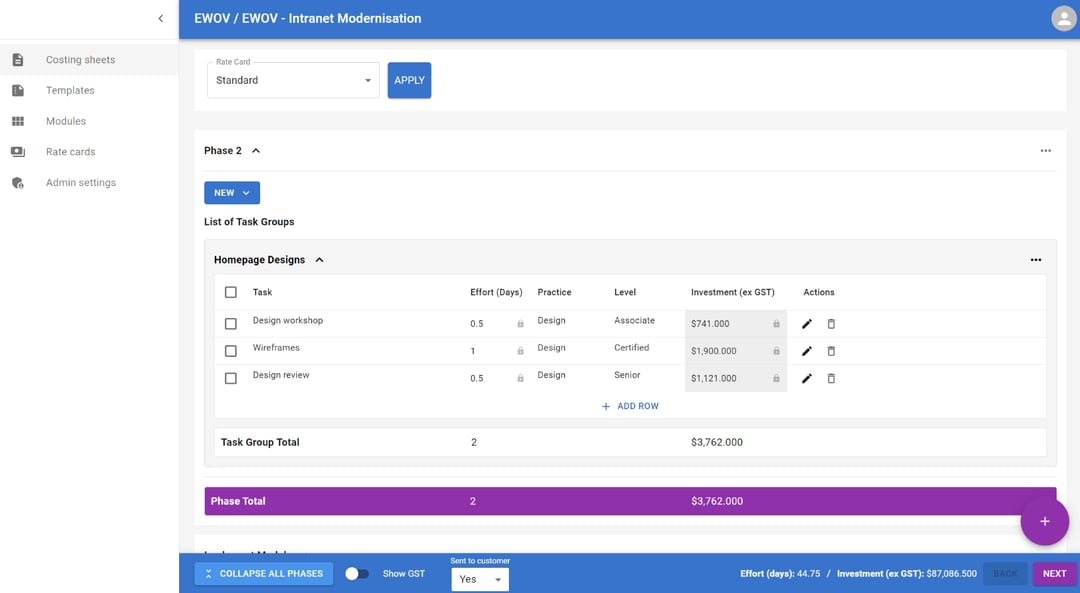The width and height of the screenshot is (1080, 593).
Task: Collapse the Homepage Designs task group
Action: pyautogui.click(x=319, y=259)
